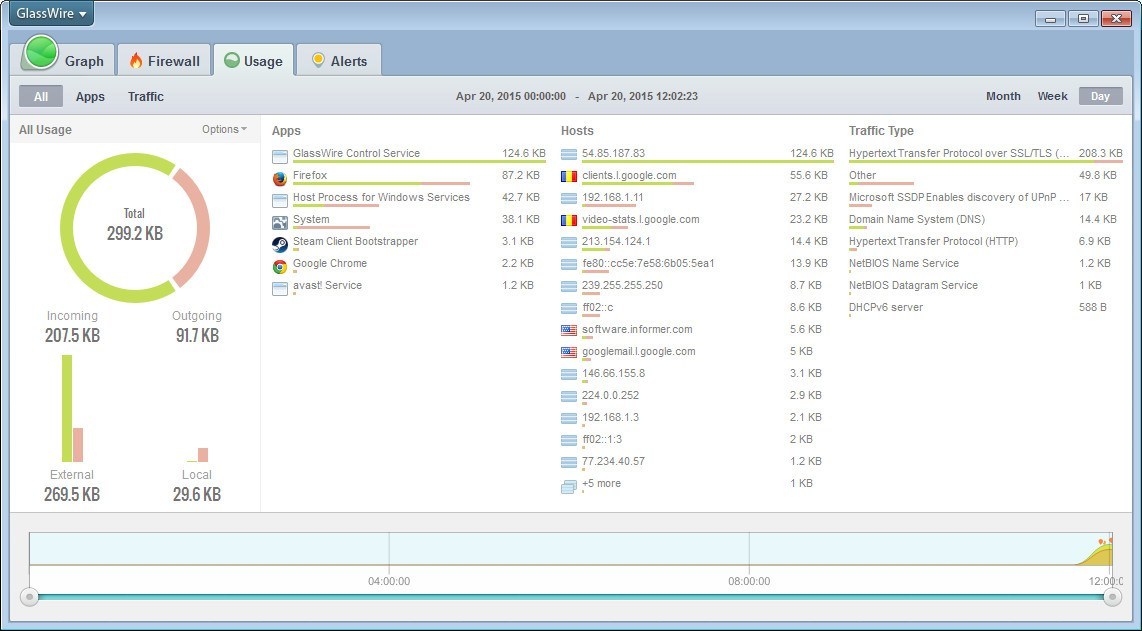Image resolution: width=1142 pixels, height=631 pixels.
Task: Click the GlassWire Control Service icon
Action: 278,153
